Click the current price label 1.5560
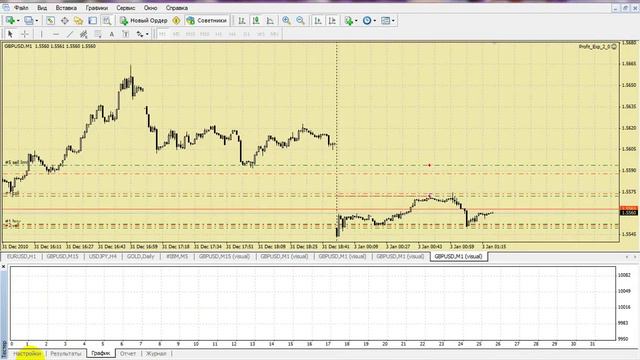640x360 pixels. (629, 213)
